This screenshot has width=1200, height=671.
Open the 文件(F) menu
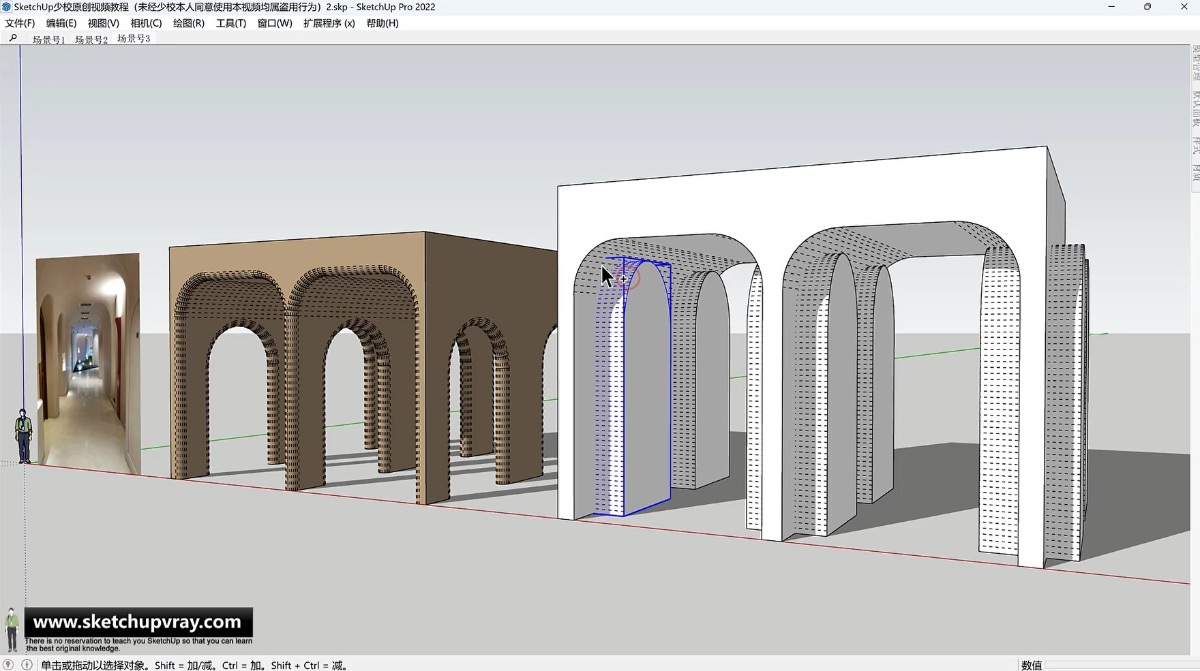[20, 23]
